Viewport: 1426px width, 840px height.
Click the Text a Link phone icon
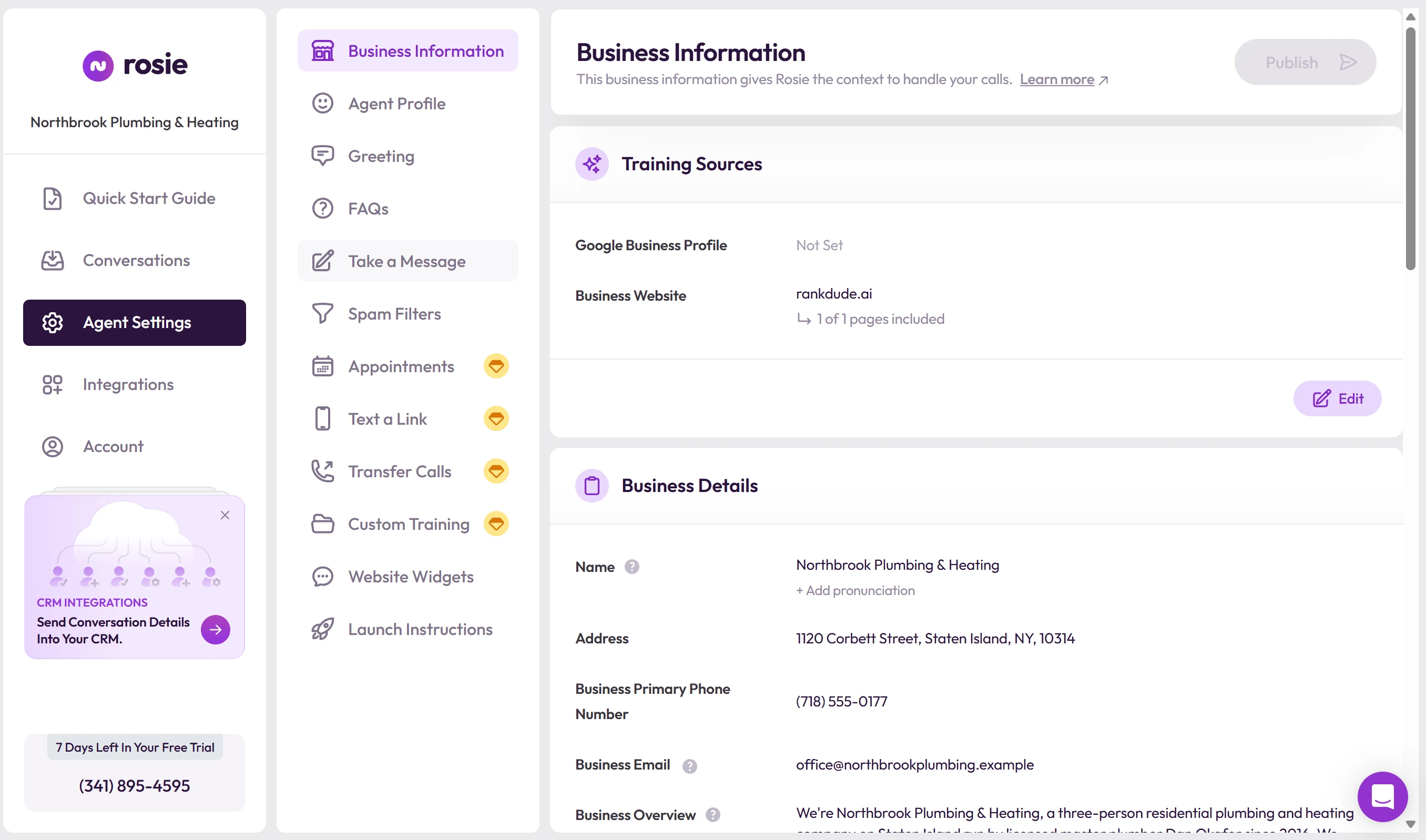(323, 419)
